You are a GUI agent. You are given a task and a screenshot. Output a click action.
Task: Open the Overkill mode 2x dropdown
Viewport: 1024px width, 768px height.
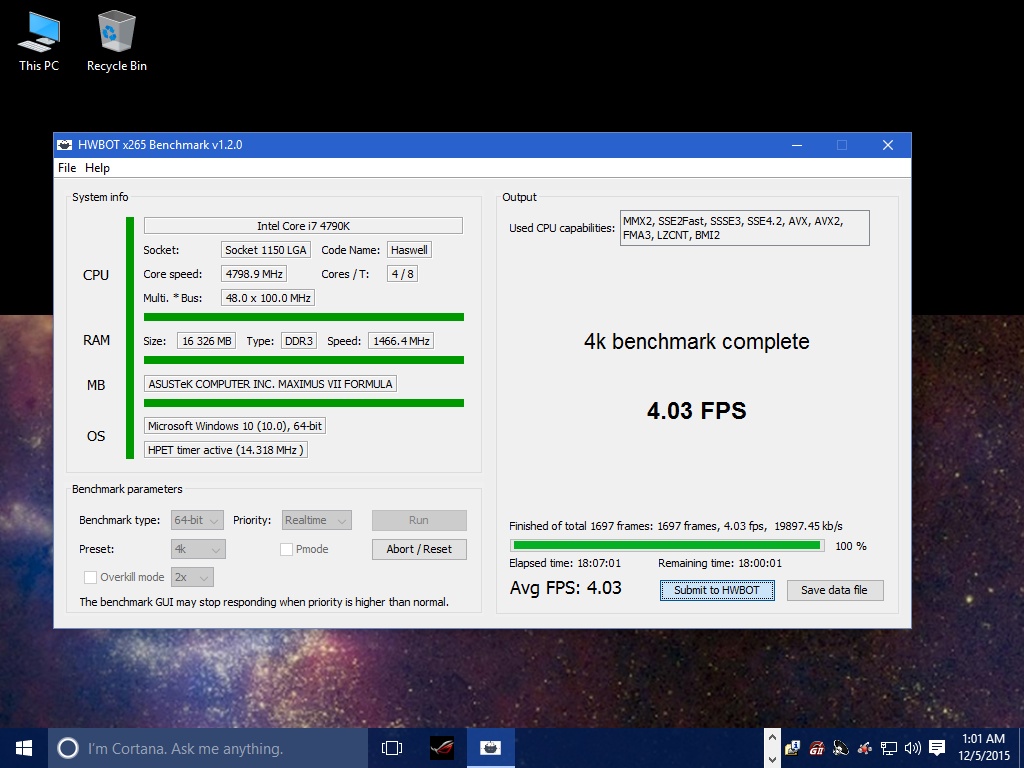(x=192, y=577)
